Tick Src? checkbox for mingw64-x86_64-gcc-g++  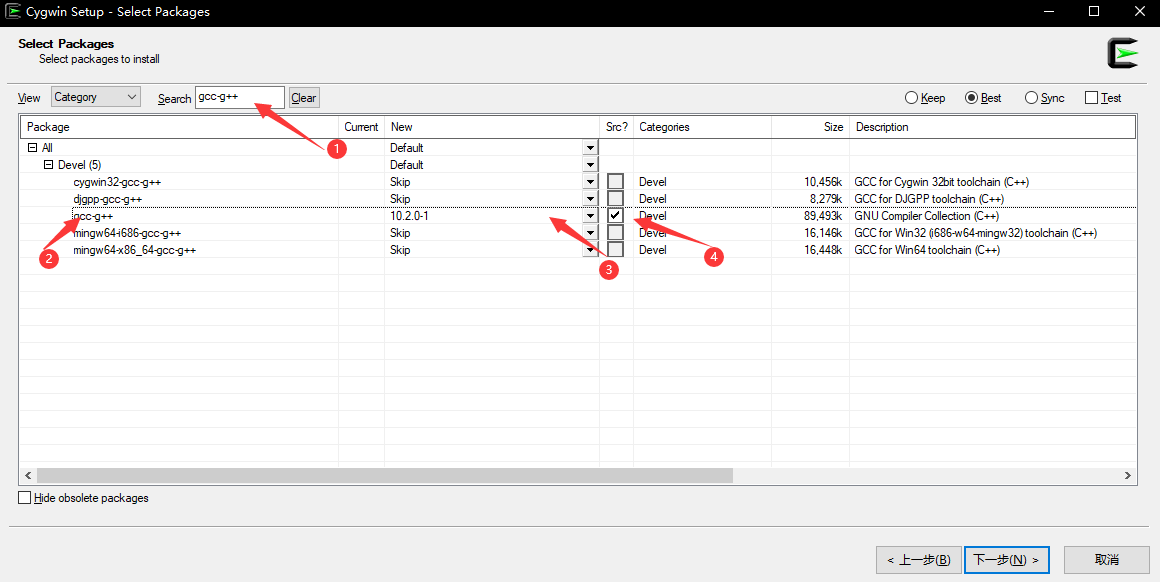(x=615, y=249)
